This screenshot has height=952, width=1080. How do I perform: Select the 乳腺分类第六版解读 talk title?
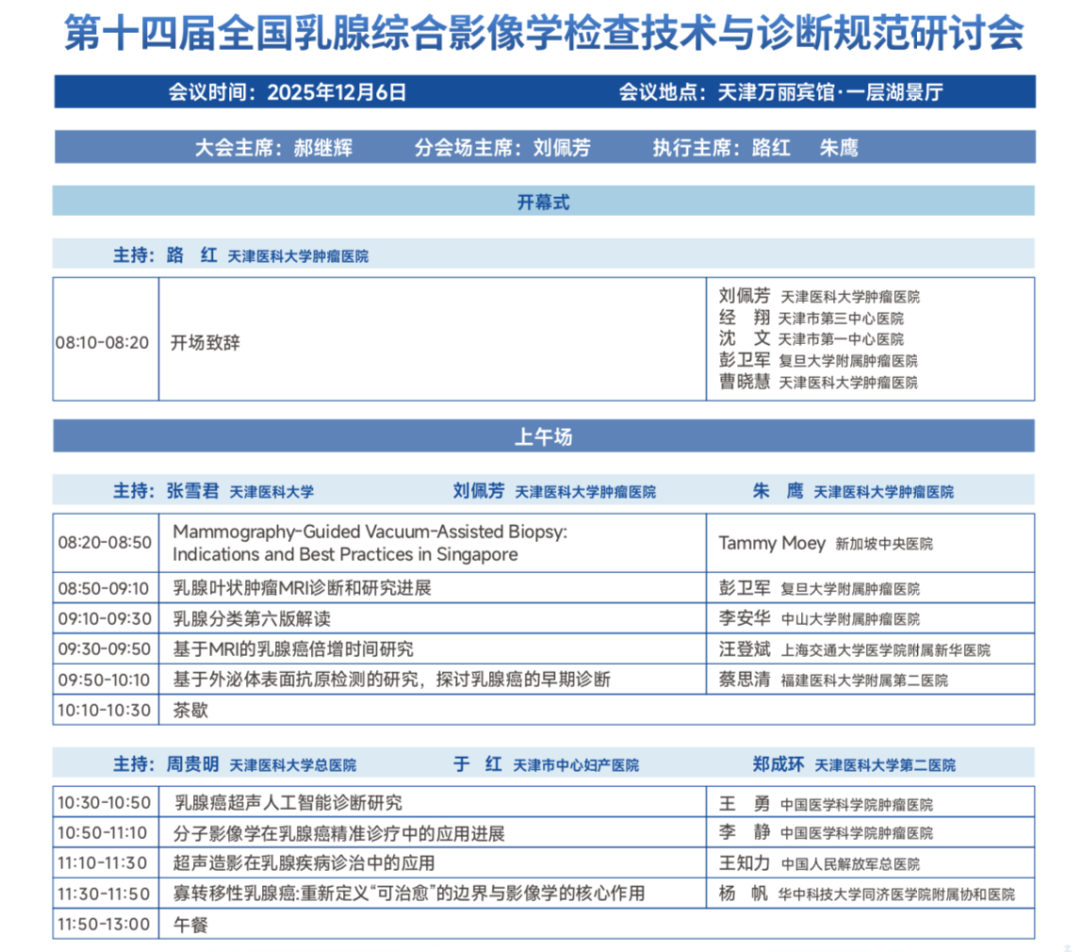[253, 618]
